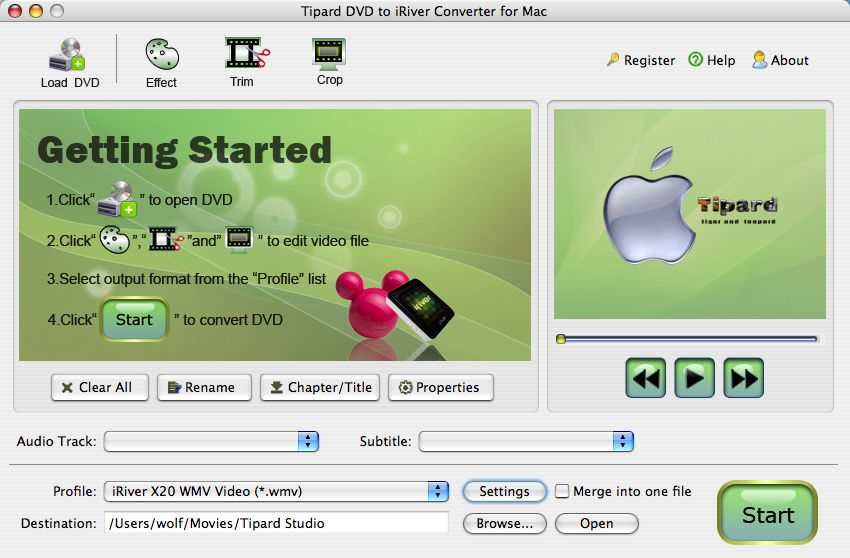Viewport: 850px width, 558px height.
Task: Open the destination folder
Action: pyautogui.click(x=597, y=523)
